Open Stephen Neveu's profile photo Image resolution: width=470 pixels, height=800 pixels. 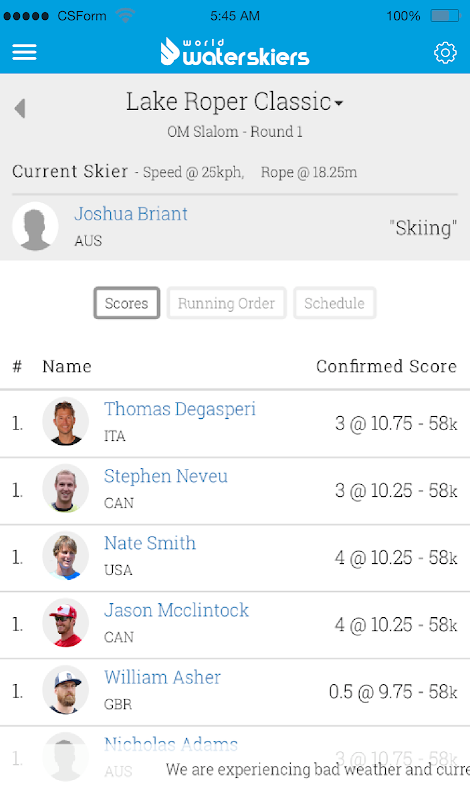coord(65,489)
